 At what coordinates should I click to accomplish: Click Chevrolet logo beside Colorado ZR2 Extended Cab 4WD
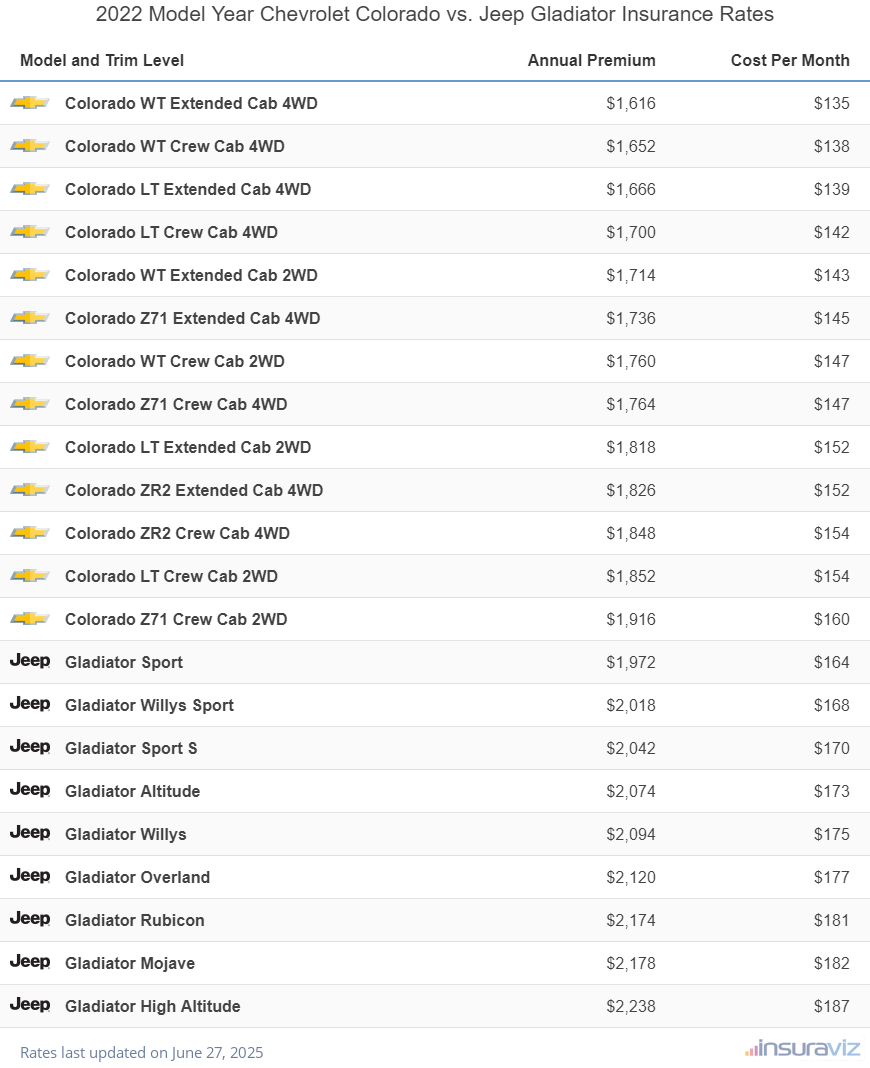pos(30,489)
